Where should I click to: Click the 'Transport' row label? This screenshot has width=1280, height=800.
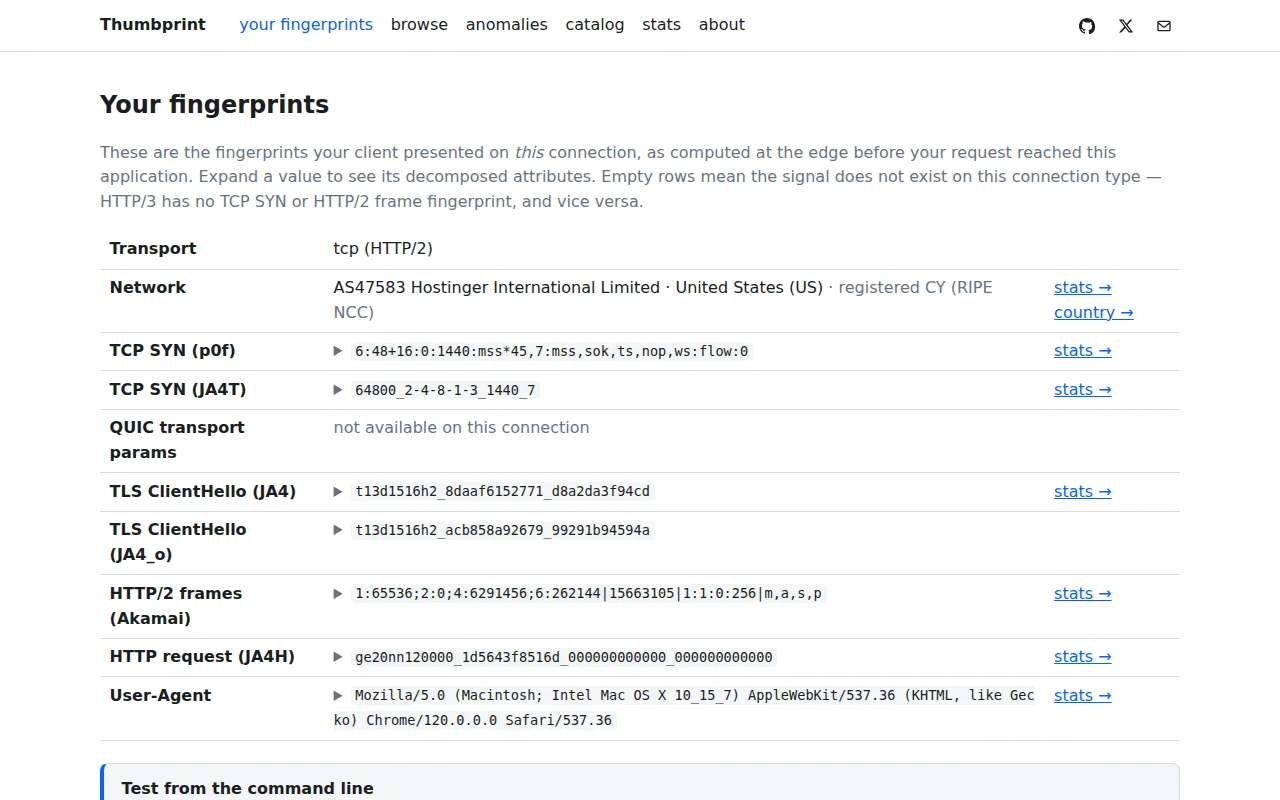point(153,248)
